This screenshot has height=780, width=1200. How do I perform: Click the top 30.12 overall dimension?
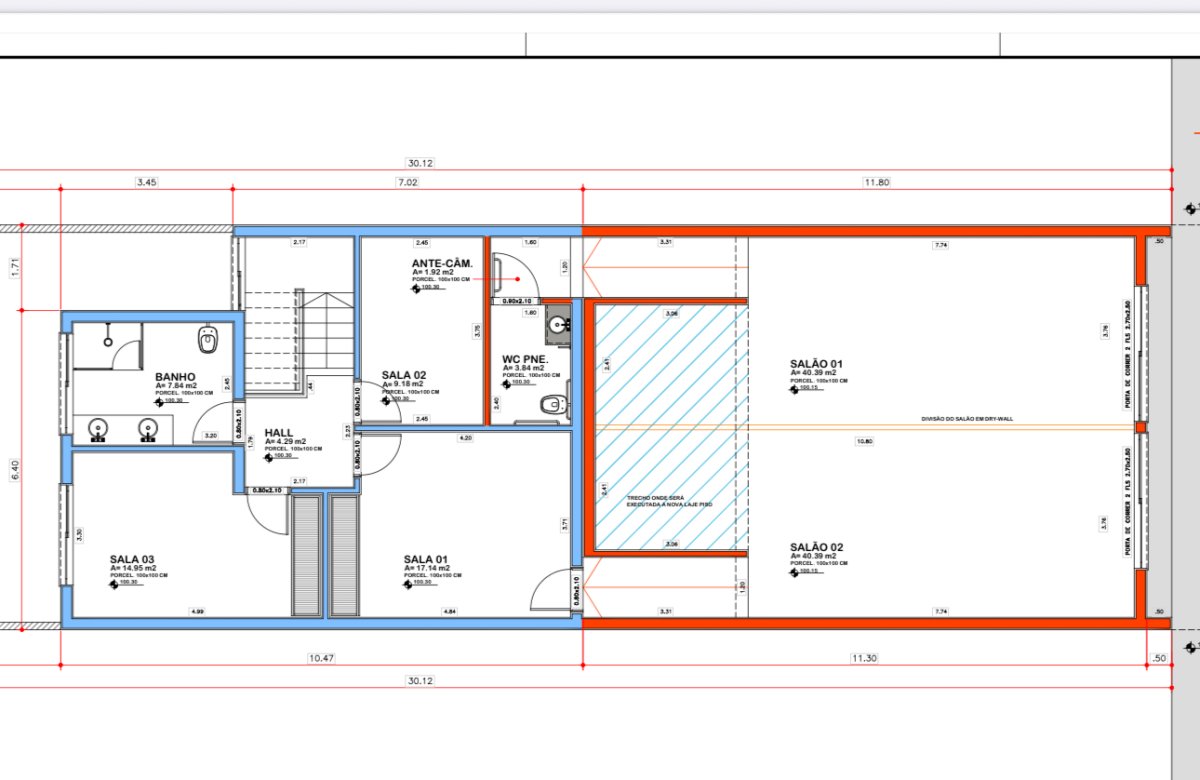[420, 163]
